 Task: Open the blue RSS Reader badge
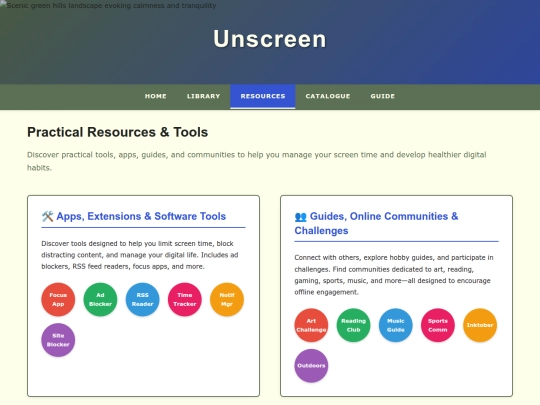[143, 300]
